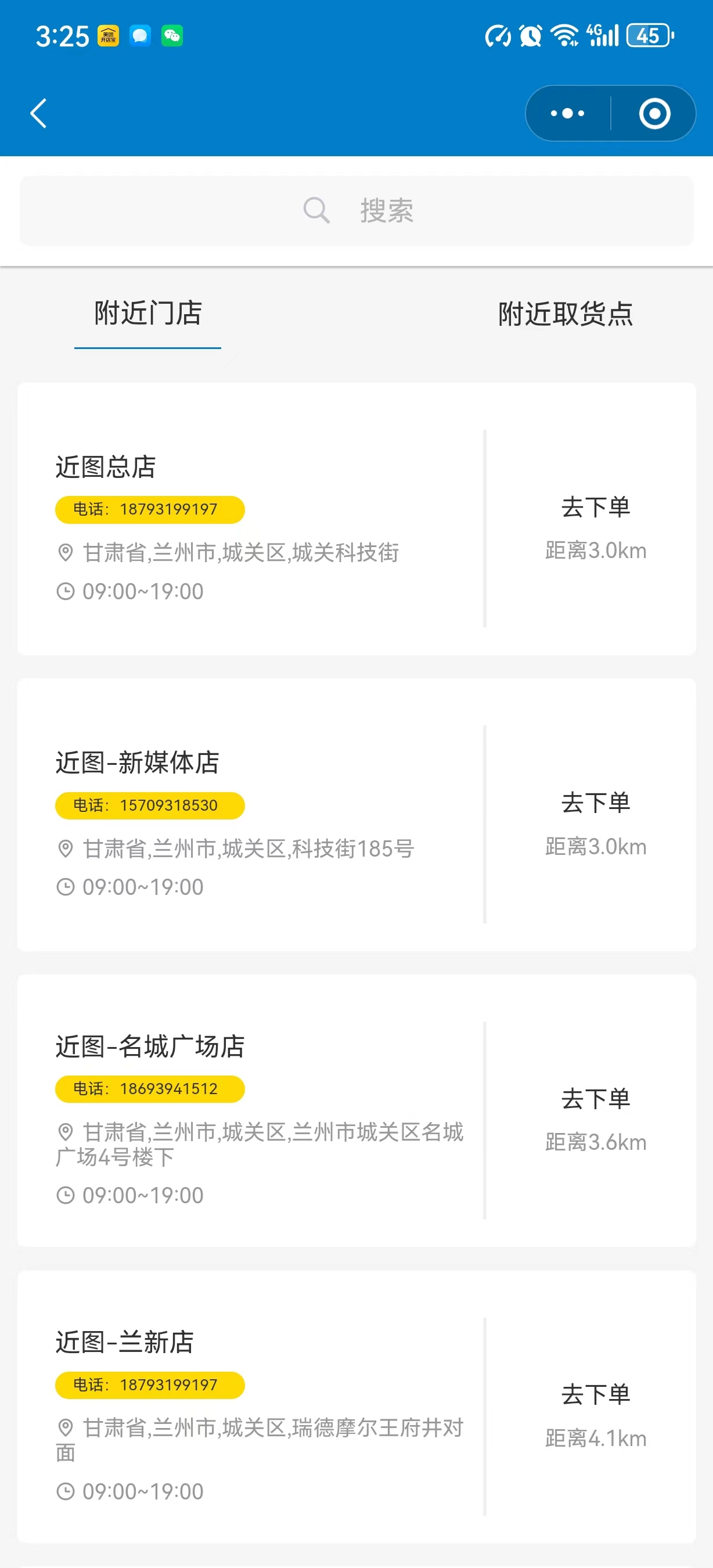Viewport: 713px width, 1568px height.
Task: Tap location pin icon for 近图-名城广场店
Action: point(65,1132)
